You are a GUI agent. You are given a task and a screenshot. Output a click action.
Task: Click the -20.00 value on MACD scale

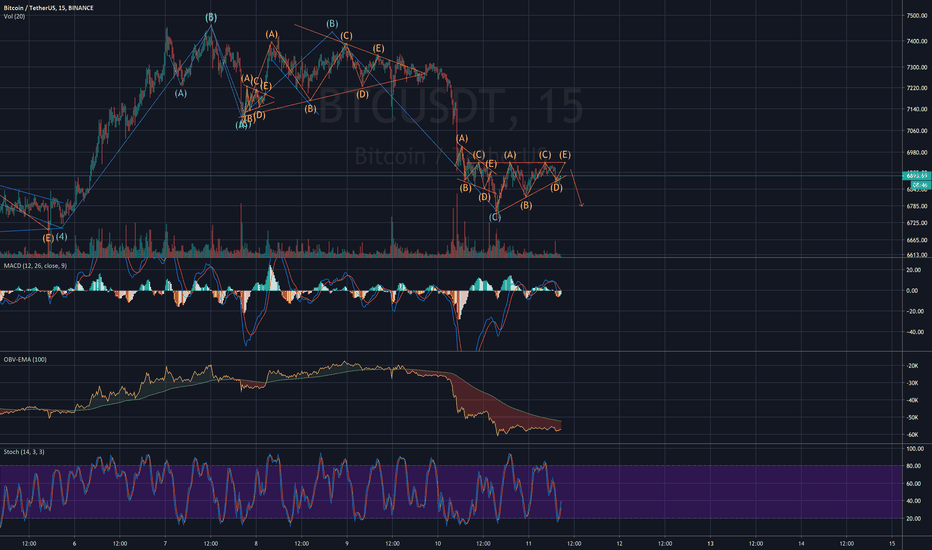tap(915, 312)
